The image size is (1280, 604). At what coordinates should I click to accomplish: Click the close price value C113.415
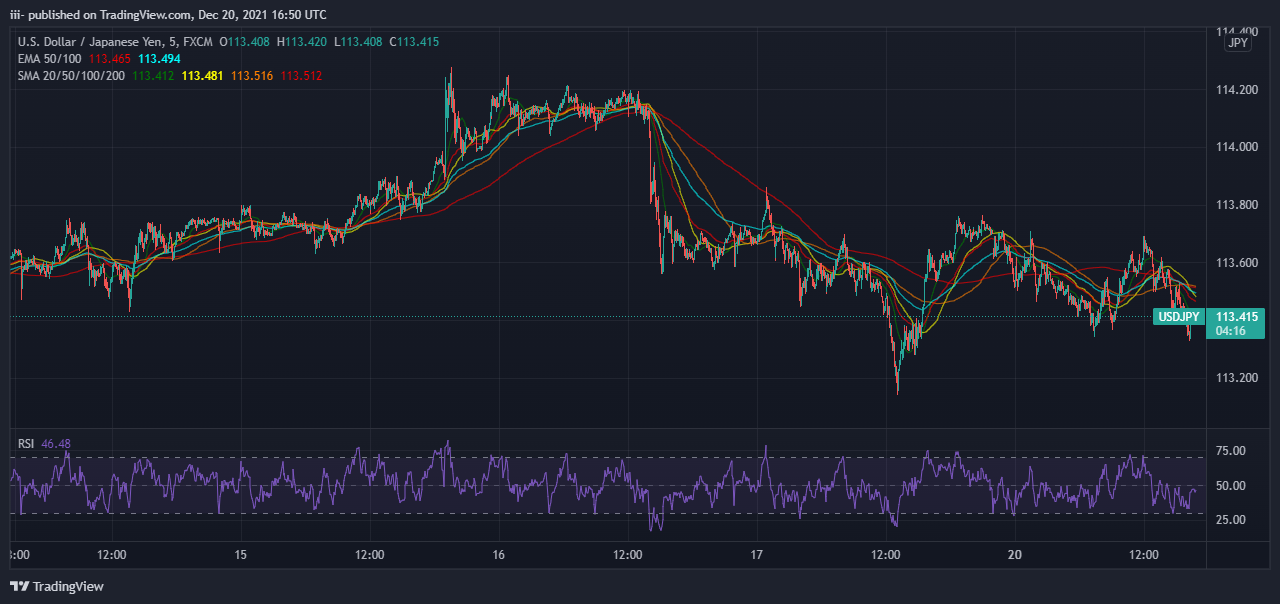(x=413, y=42)
